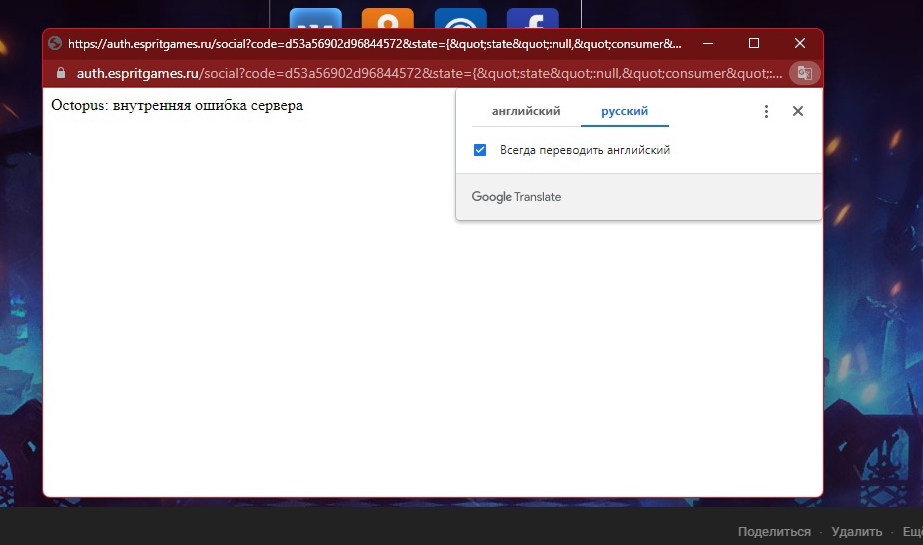The image size is (923, 545).
Task: Click the Mail.ru @ login icon
Action: [460, 19]
